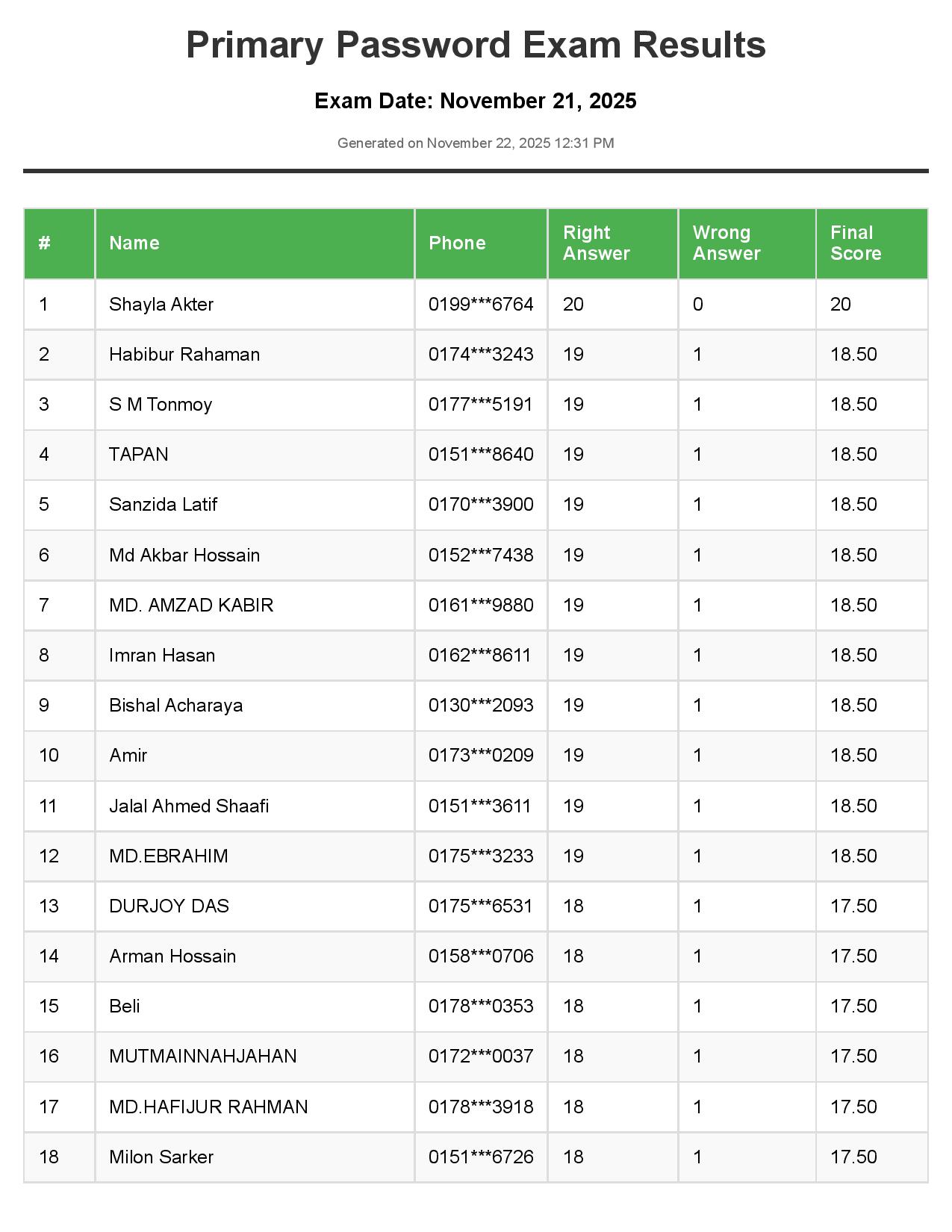
Task: Click the name MD. AMZAD KABIR
Action: point(191,606)
